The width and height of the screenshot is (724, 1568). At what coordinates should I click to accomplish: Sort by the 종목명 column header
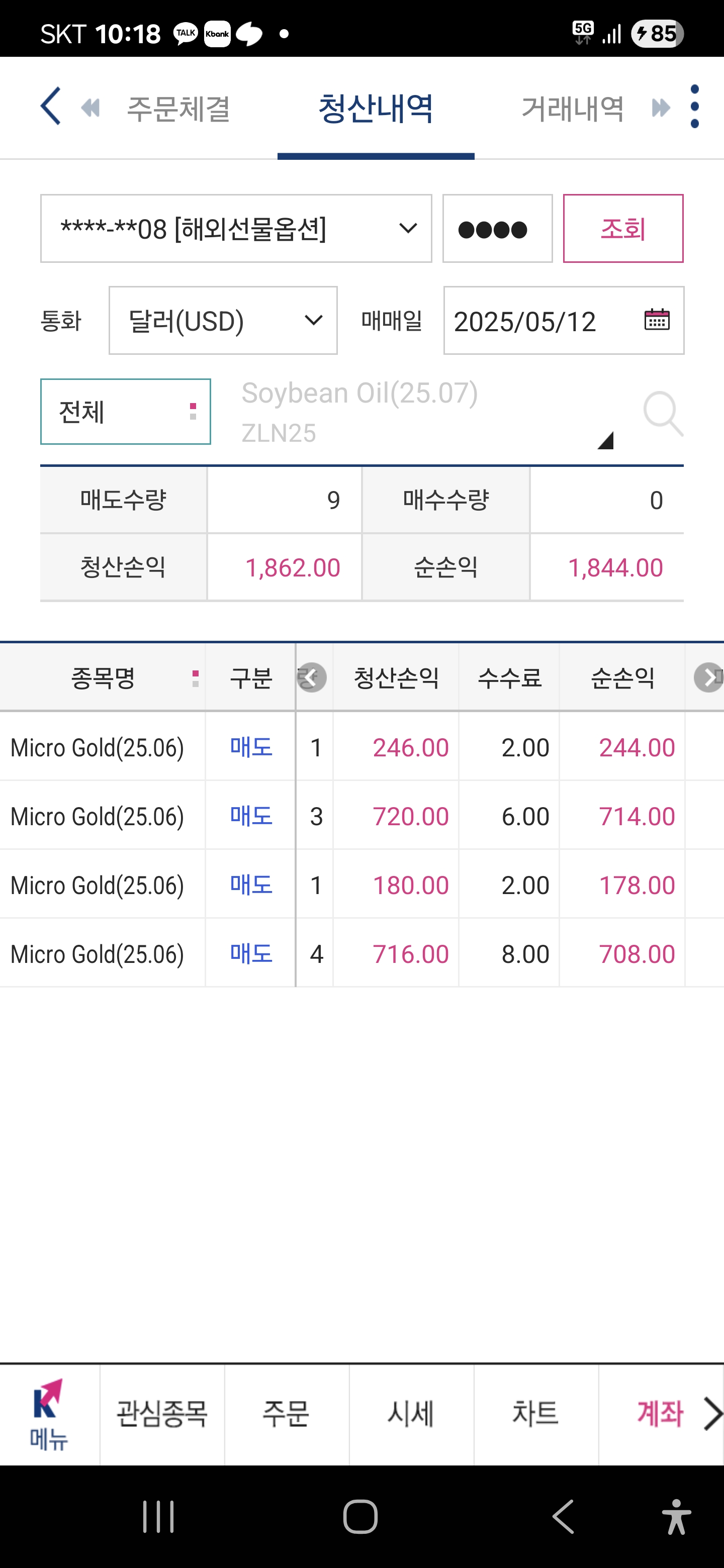coord(103,677)
